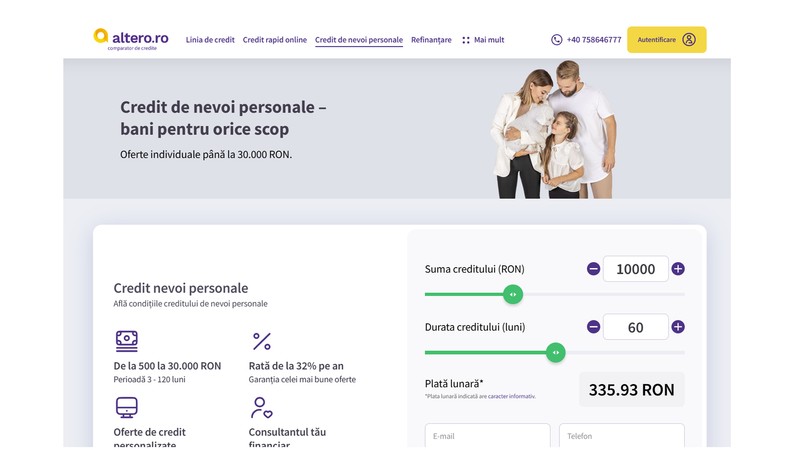Open the Refinanțare page

[431, 40]
